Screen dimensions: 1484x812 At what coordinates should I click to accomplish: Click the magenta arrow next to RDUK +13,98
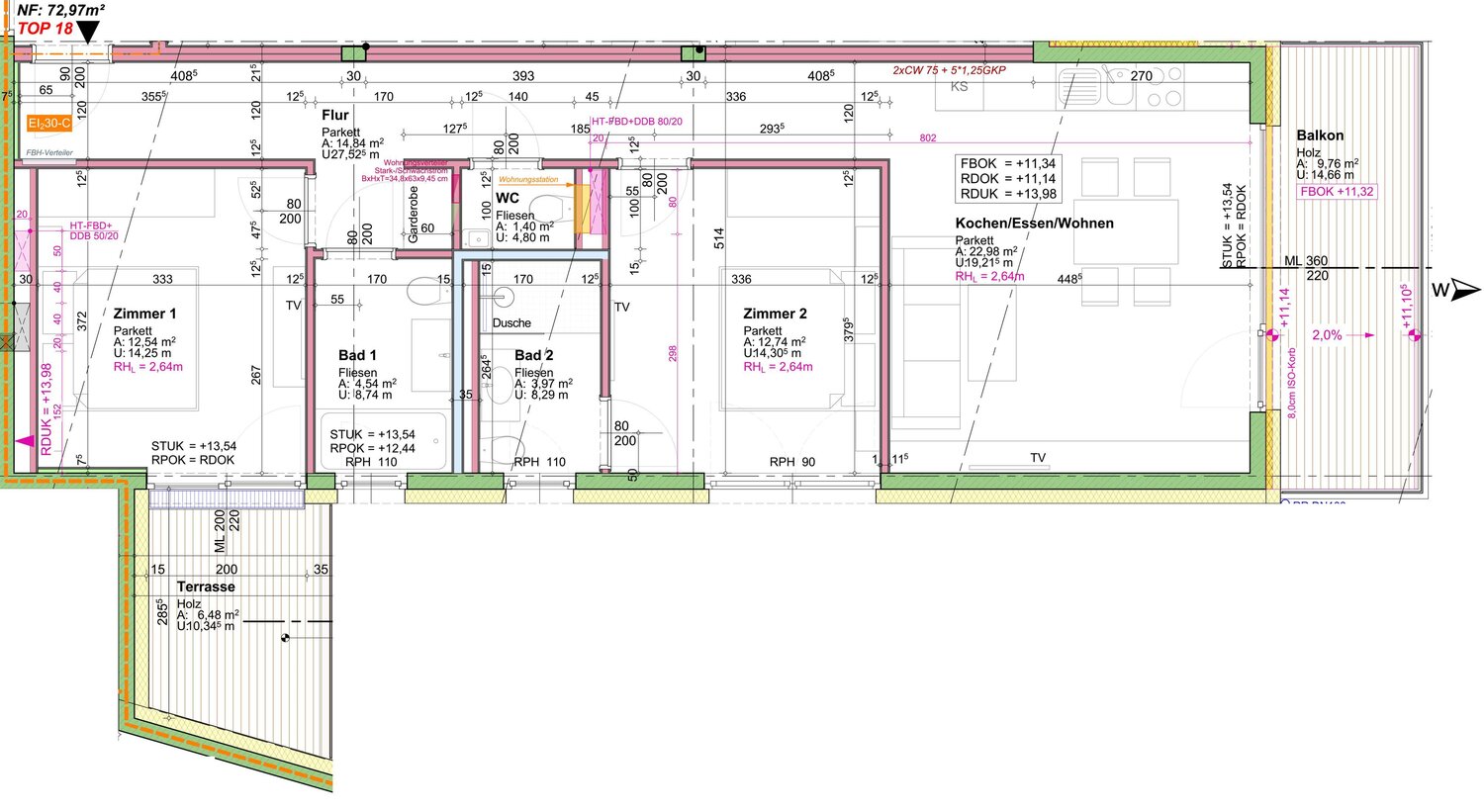pos(23,442)
